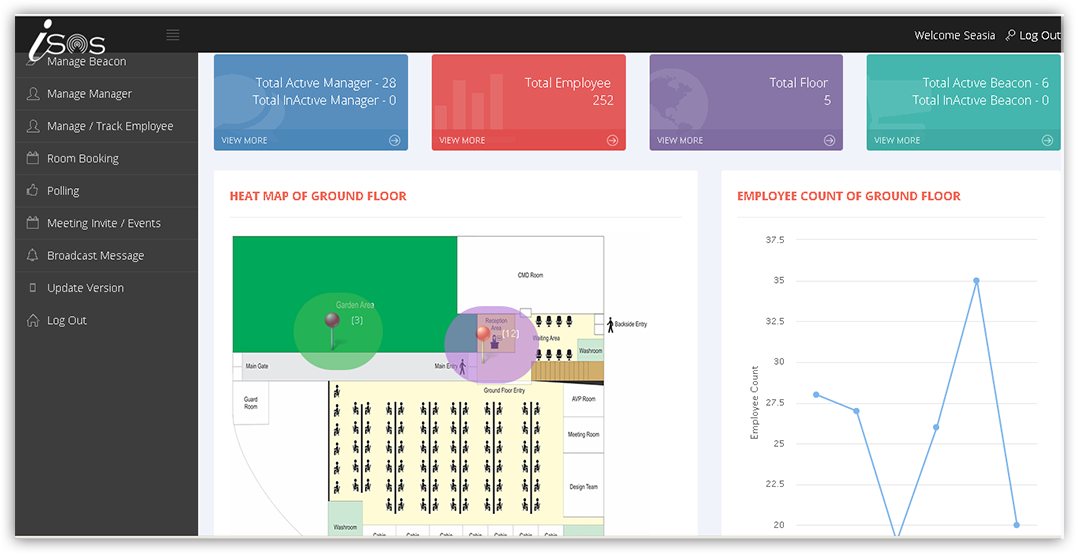Click the Broadcast Message bell icon
Image resolution: width=1076 pixels, height=554 pixels.
pos(32,255)
